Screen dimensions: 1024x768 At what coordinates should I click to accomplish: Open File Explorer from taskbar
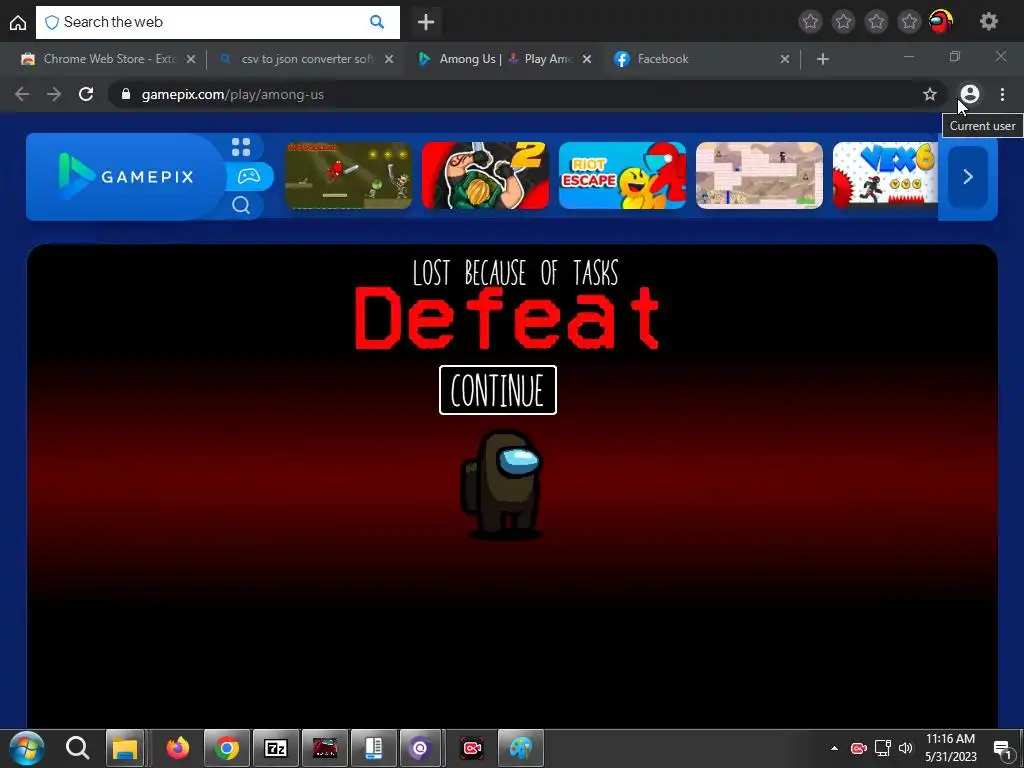click(x=125, y=748)
